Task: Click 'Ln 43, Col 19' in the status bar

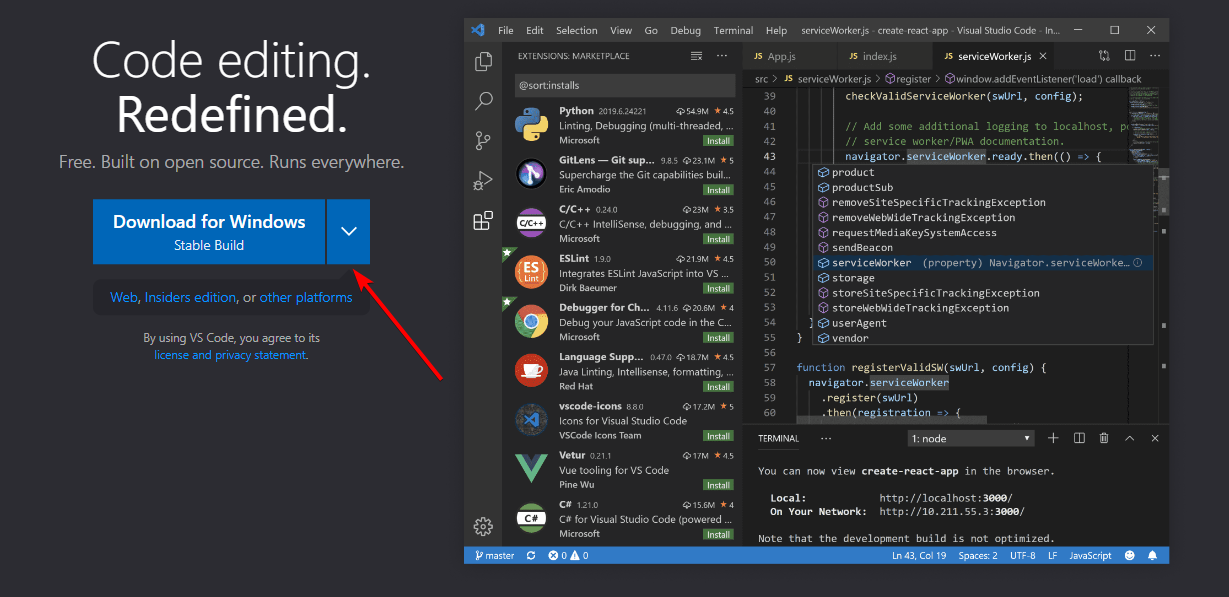Action: (x=919, y=555)
